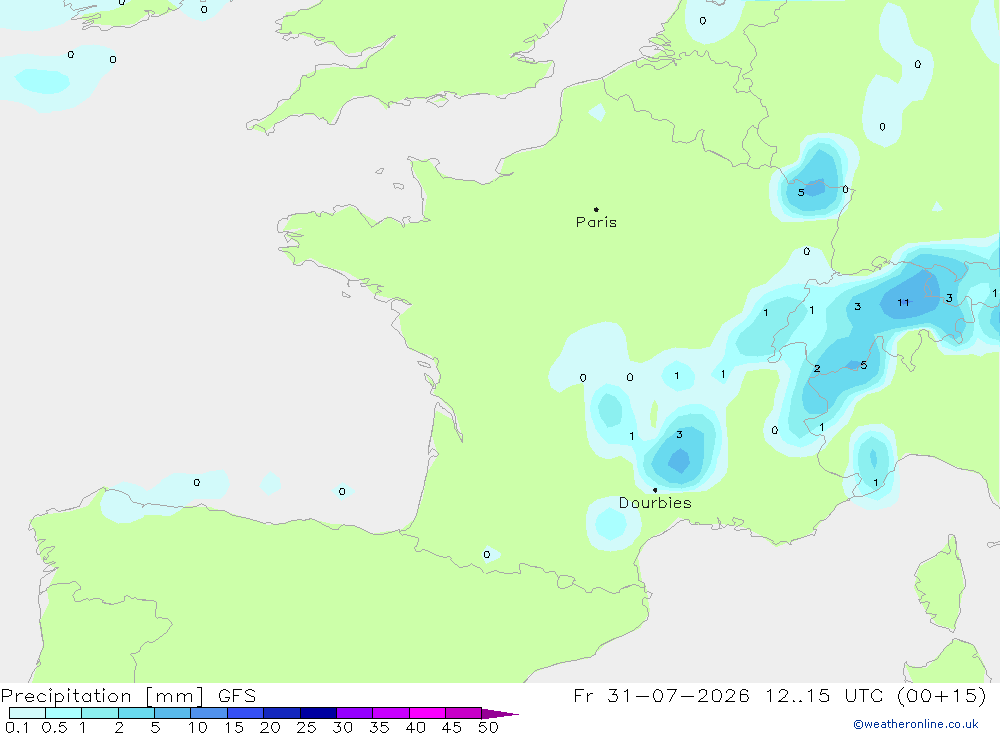This screenshot has width=1000, height=733.
Task: Pick the 30–35 mm purple legend swatch
Action: point(355,713)
